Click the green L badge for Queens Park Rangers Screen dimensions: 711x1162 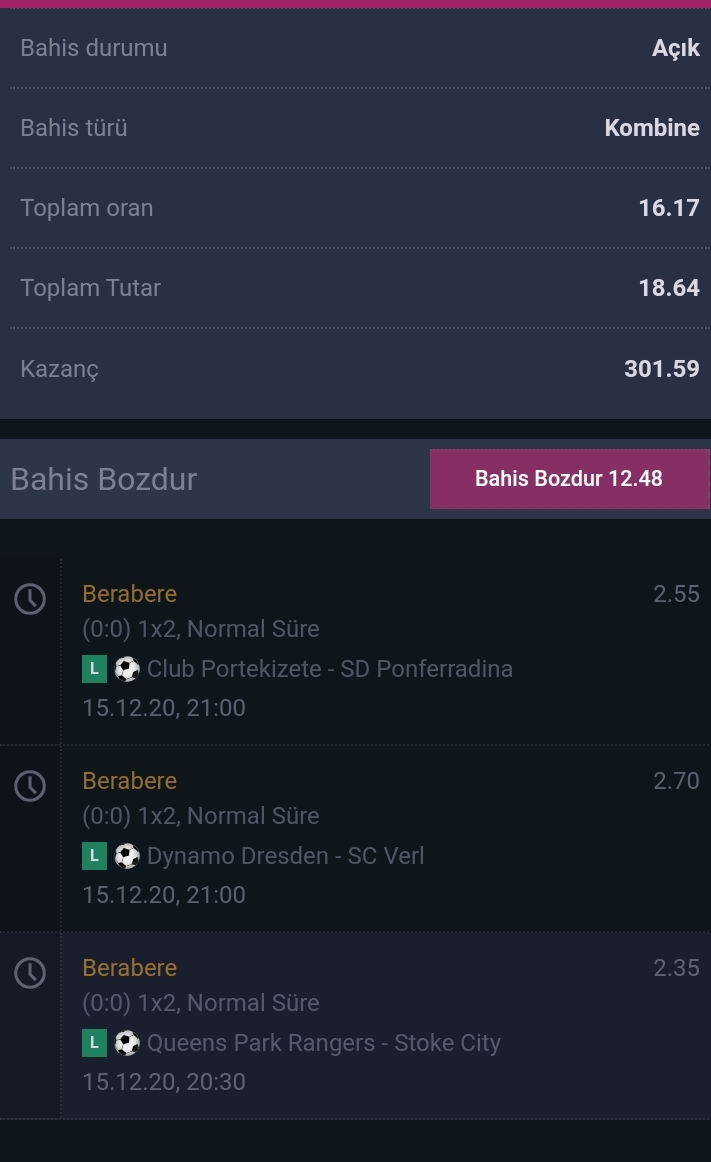(x=94, y=1043)
